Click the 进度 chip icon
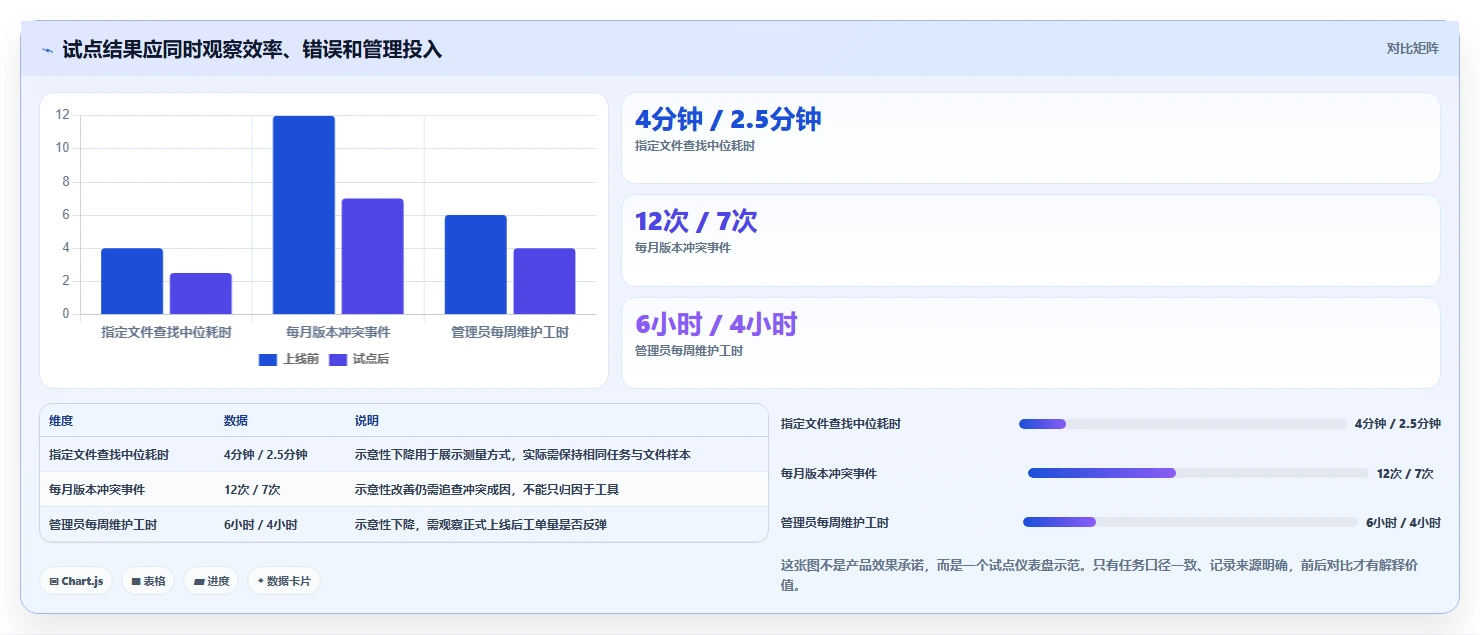Screen dimensions: 1480x635 (x=199, y=581)
